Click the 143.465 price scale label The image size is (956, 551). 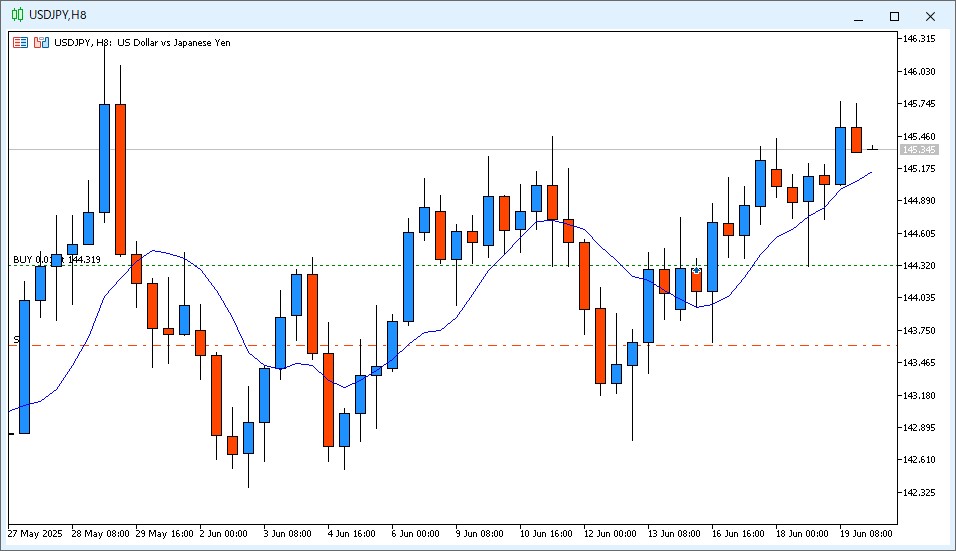(919, 363)
